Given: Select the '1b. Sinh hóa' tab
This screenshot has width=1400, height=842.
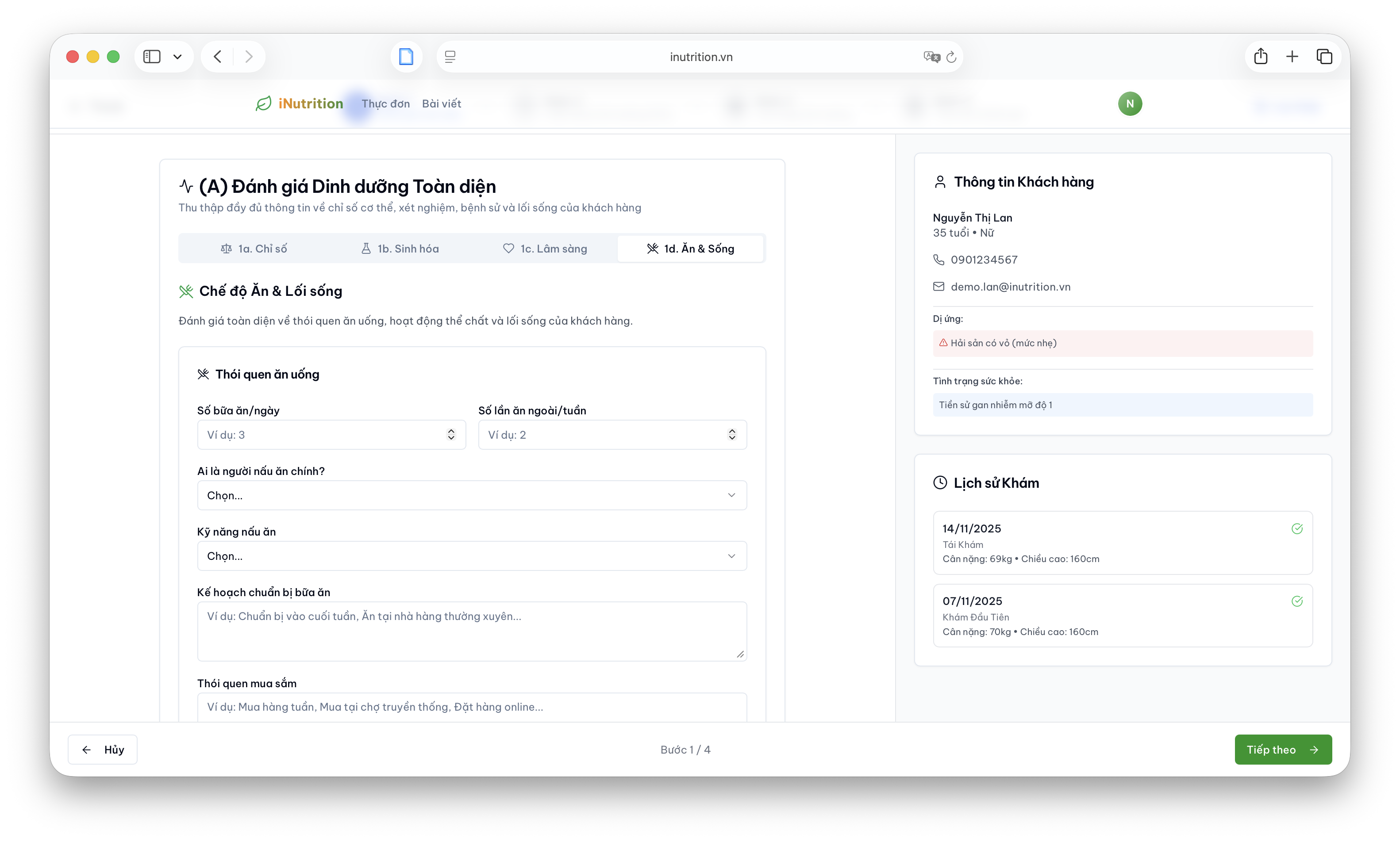Looking at the screenshot, I should (400, 249).
